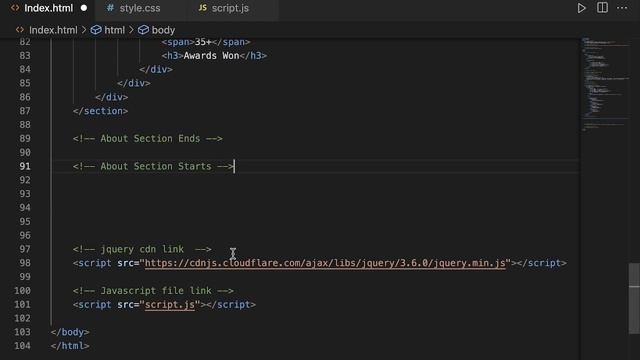Viewport: 640px width, 360px height.
Task: Click the 'Javascript file link' comment
Action: [153, 291]
